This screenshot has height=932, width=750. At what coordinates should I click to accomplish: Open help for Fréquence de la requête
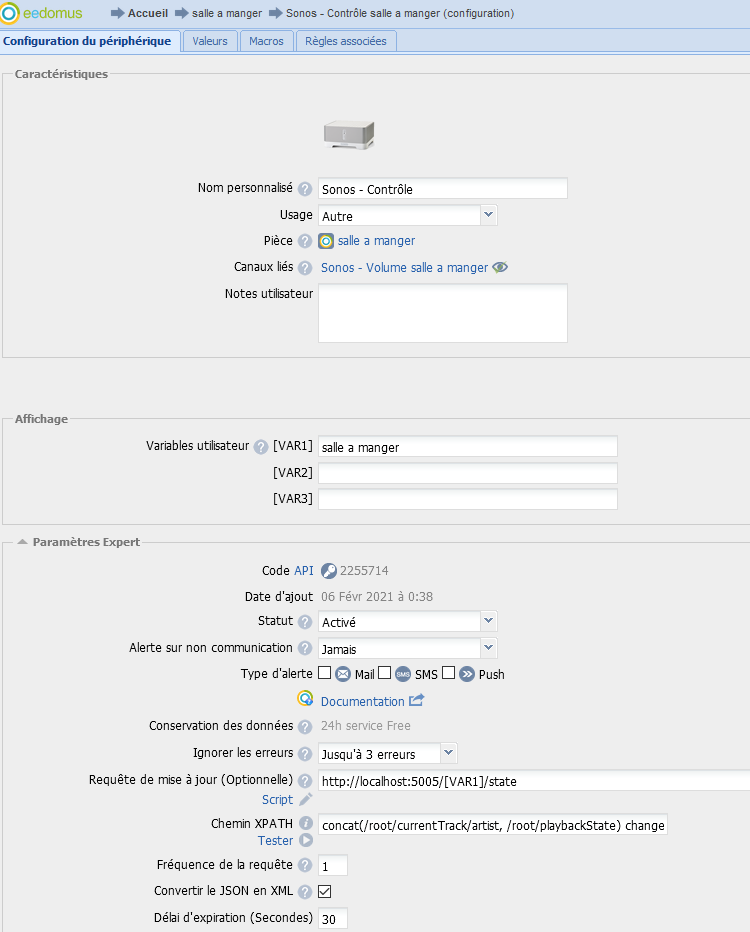(305, 865)
